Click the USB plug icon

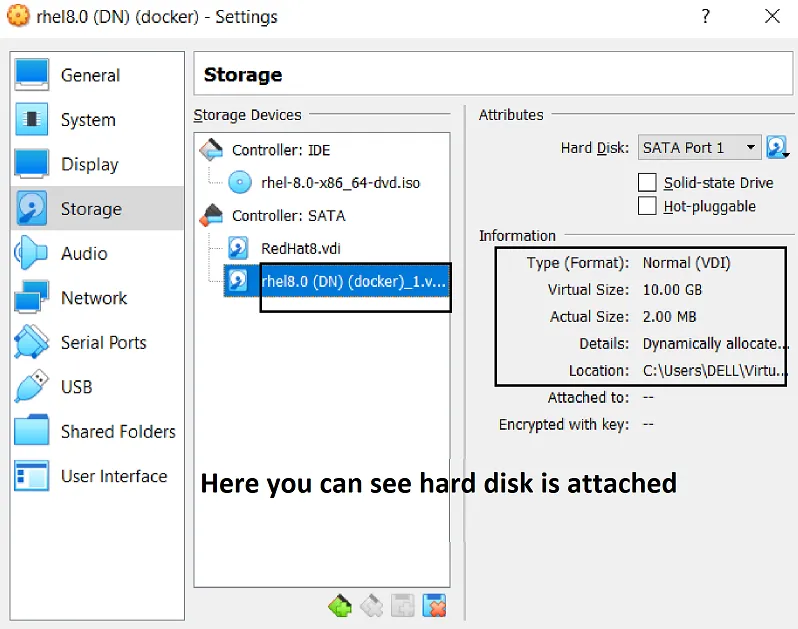[x=32, y=386]
